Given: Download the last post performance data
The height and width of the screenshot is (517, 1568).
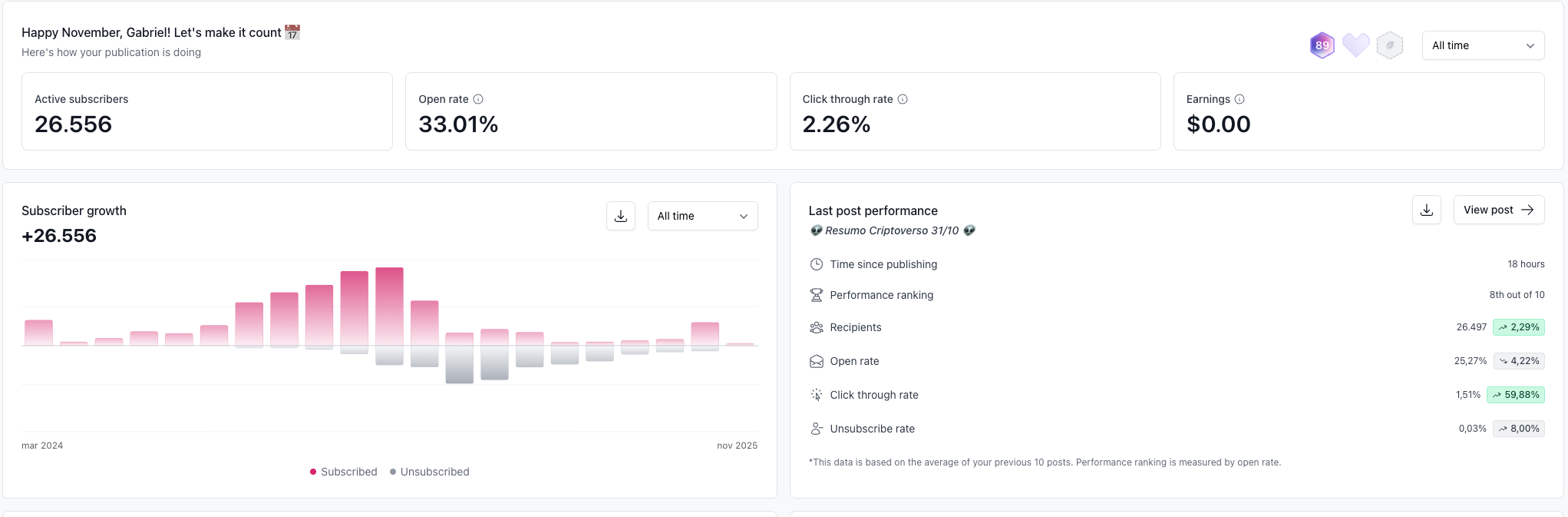Looking at the screenshot, I should 1426,210.
